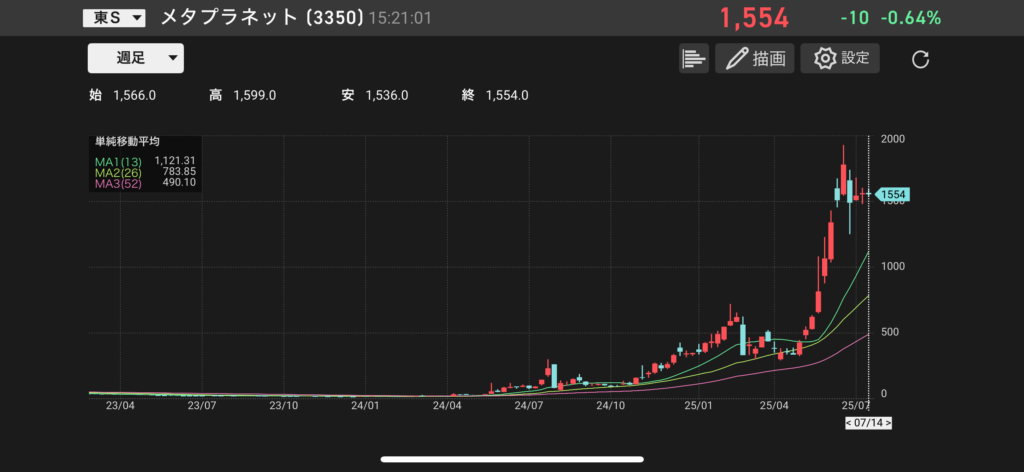The image size is (1024, 472).
Task: Click the 24/07 date axis label
Action: [x=529, y=406]
